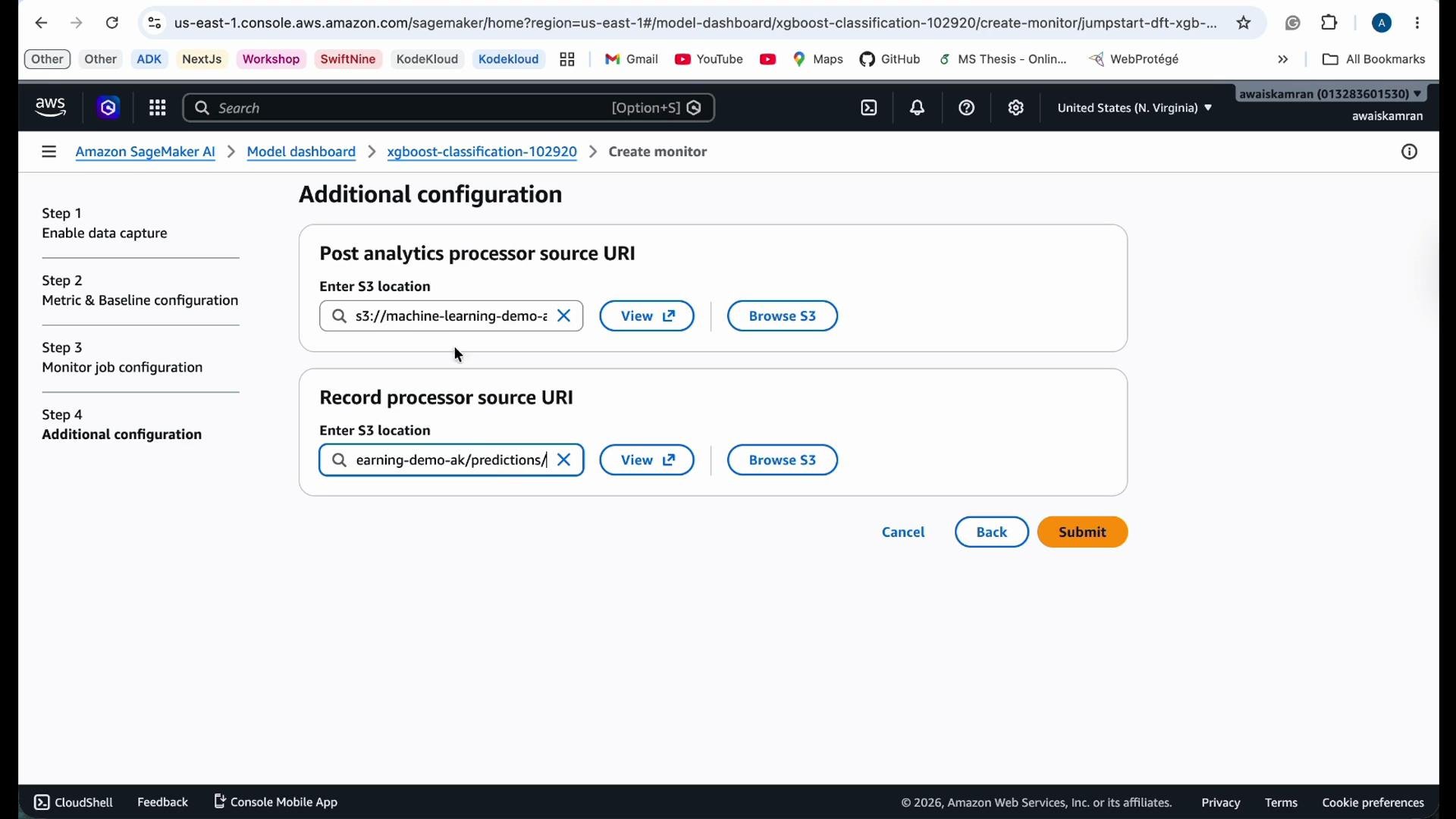
Task: Click the browser address bar URL
Action: pyautogui.click(x=694, y=24)
